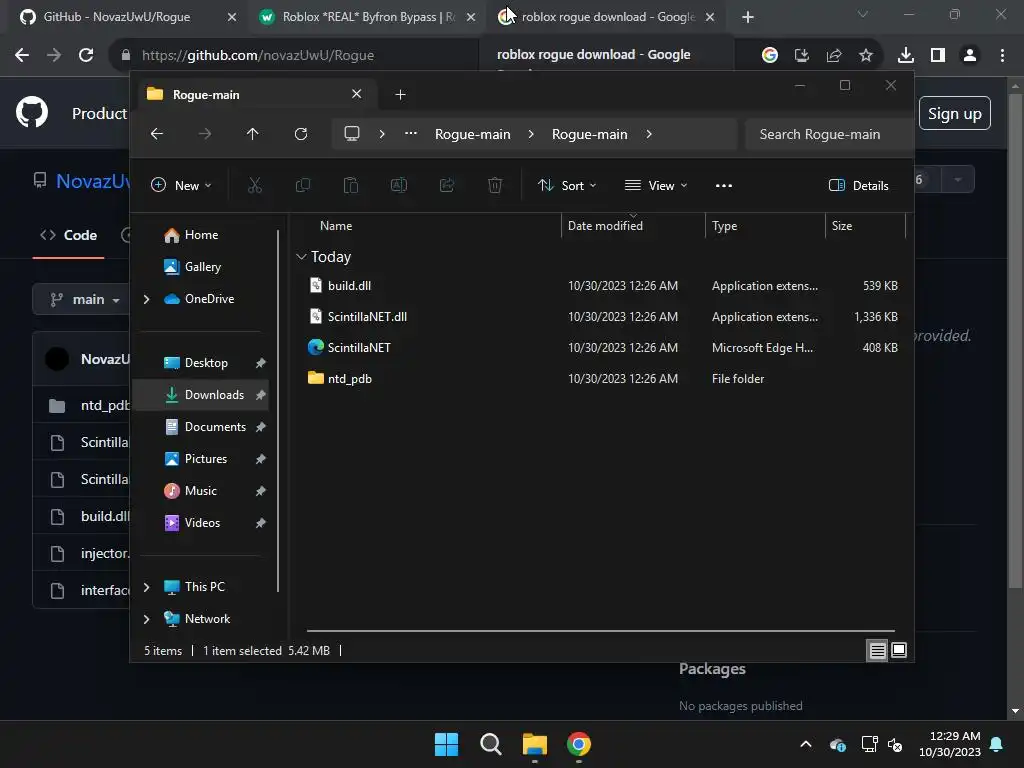Screen dimensions: 1024x768
Task: Click the Google icon in Chrome address bar
Action: (769, 56)
